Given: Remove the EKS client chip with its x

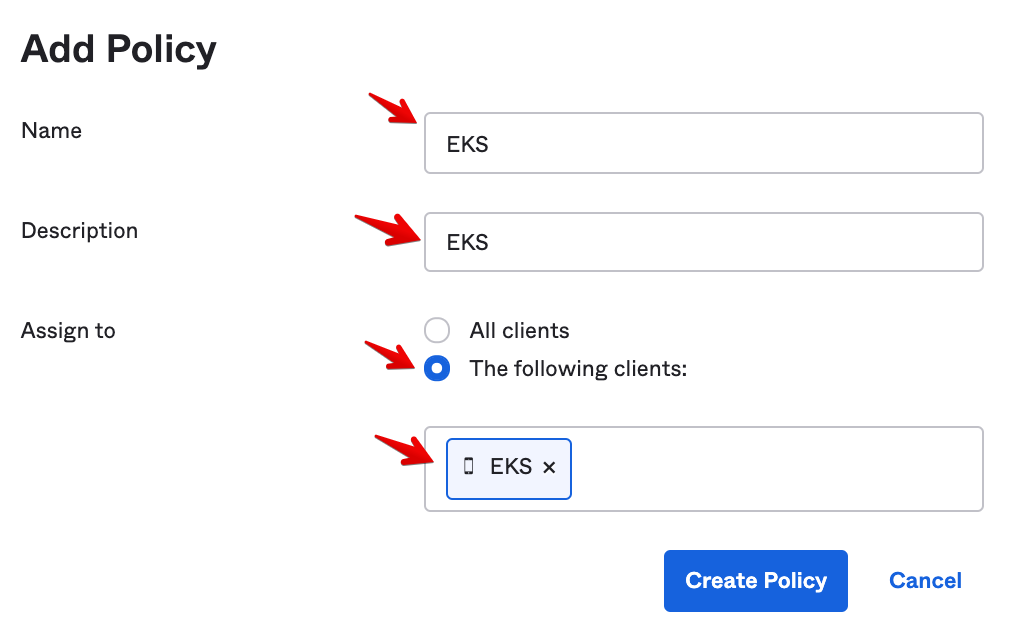Looking at the screenshot, I should tap(549, 467).
